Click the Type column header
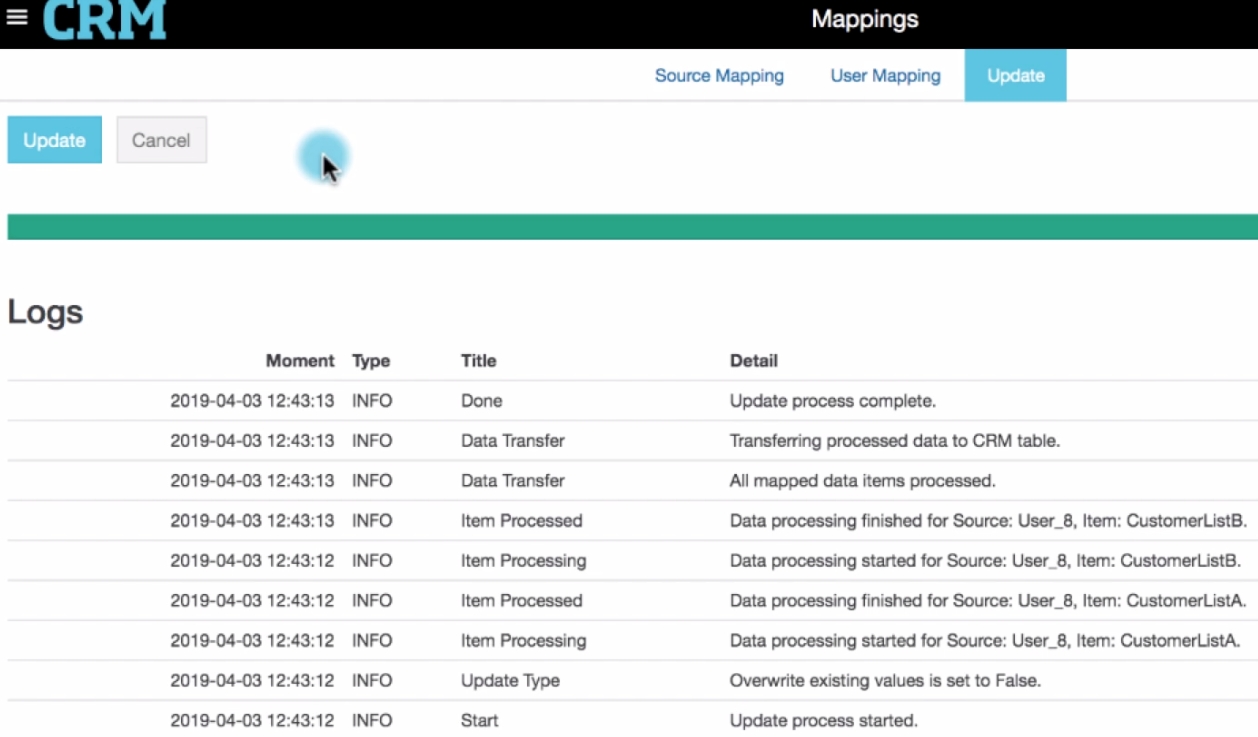The image size is (1258, 737). (x=371, y=361)
